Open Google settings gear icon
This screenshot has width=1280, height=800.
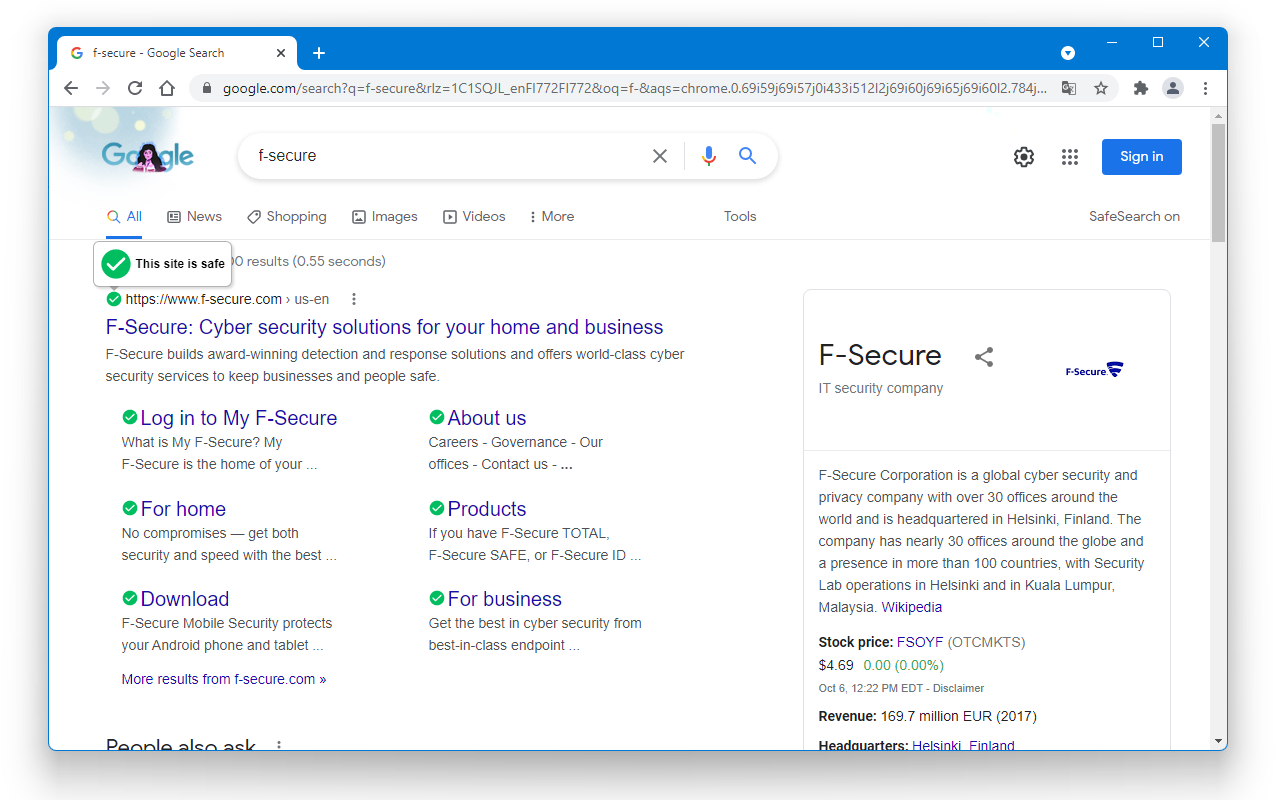click(1024, 157)
